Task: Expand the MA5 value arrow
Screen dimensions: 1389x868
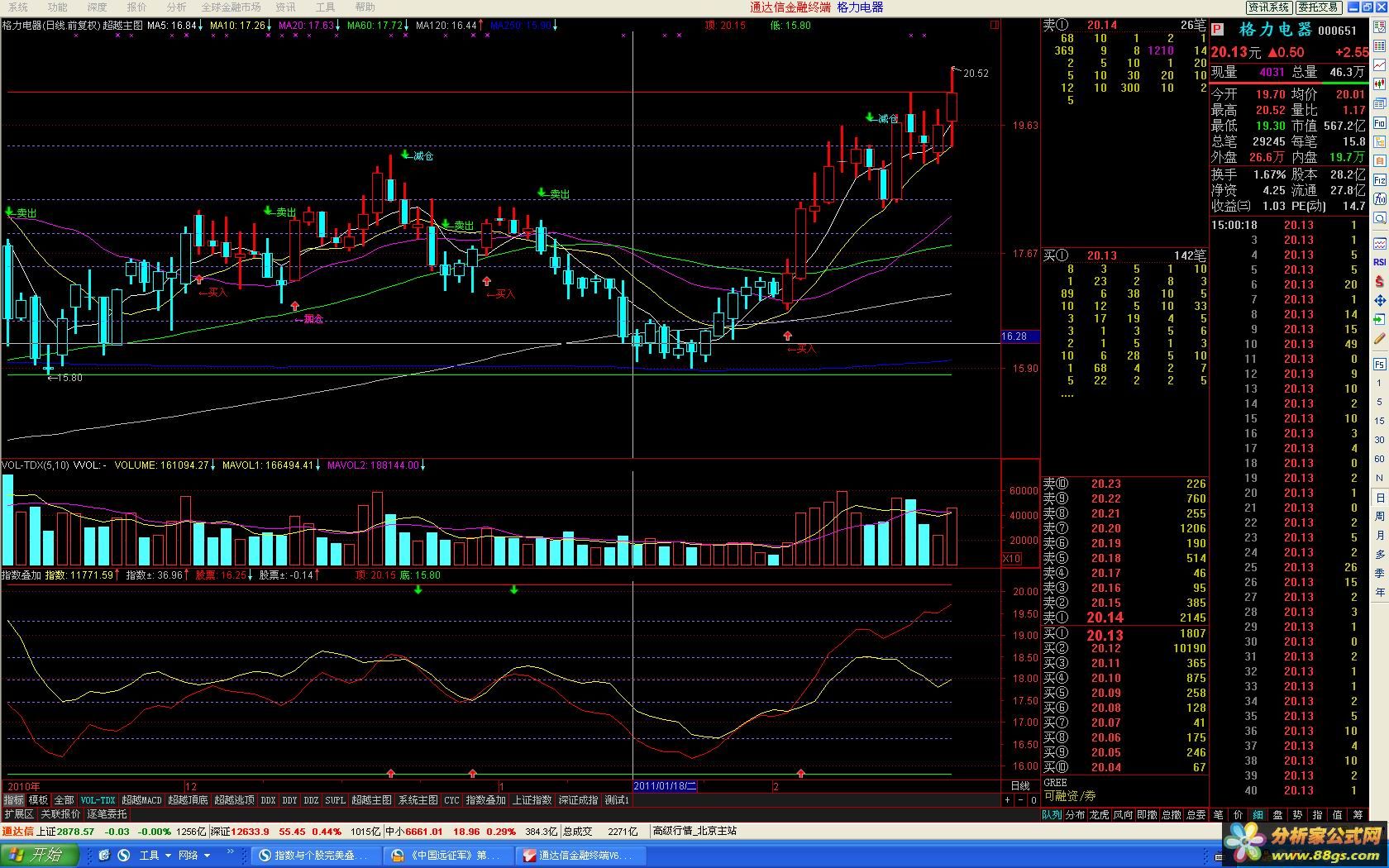Action: pos(201,26)
